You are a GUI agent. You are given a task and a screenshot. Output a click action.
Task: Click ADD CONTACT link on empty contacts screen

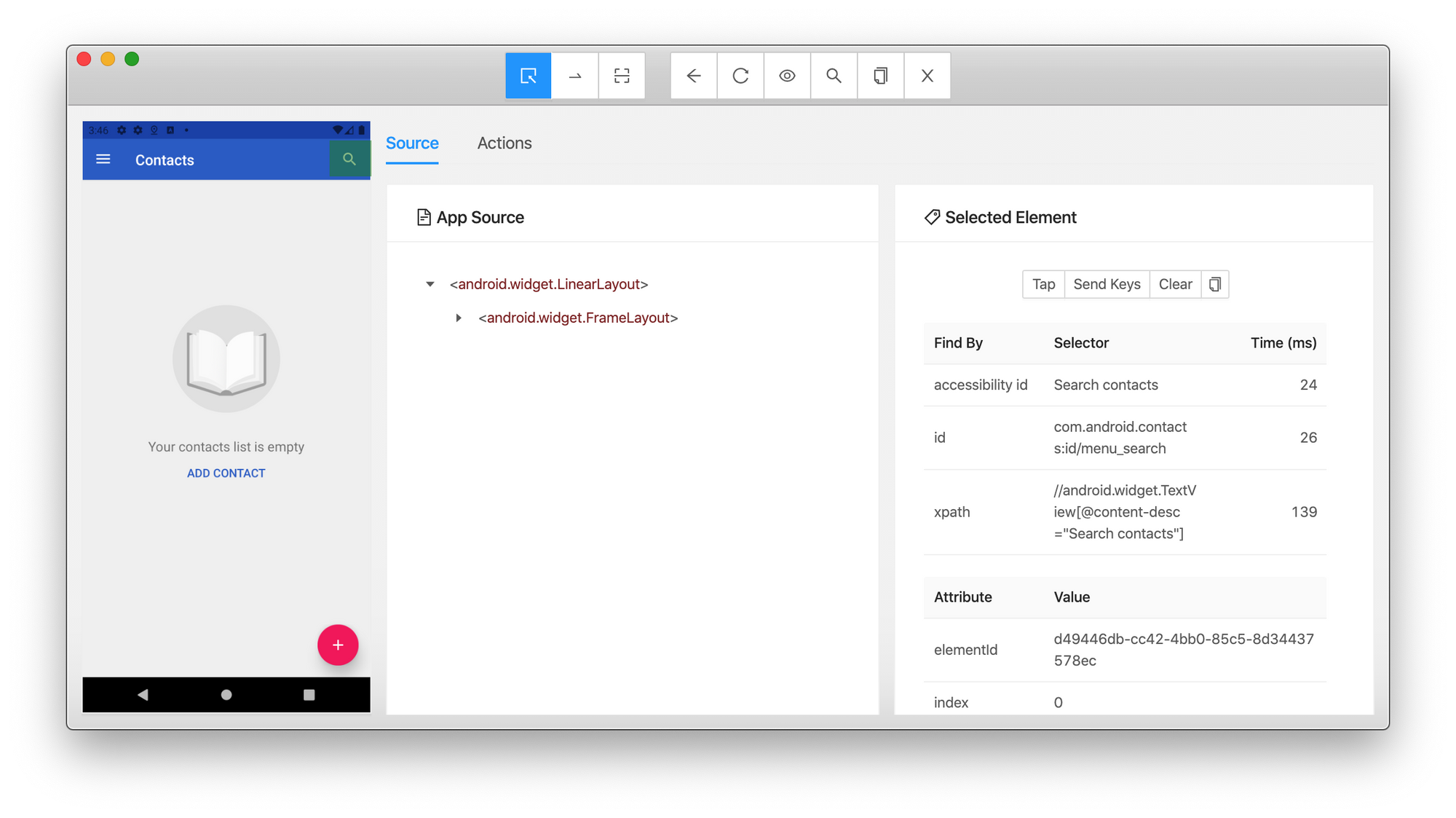point(225,473)
